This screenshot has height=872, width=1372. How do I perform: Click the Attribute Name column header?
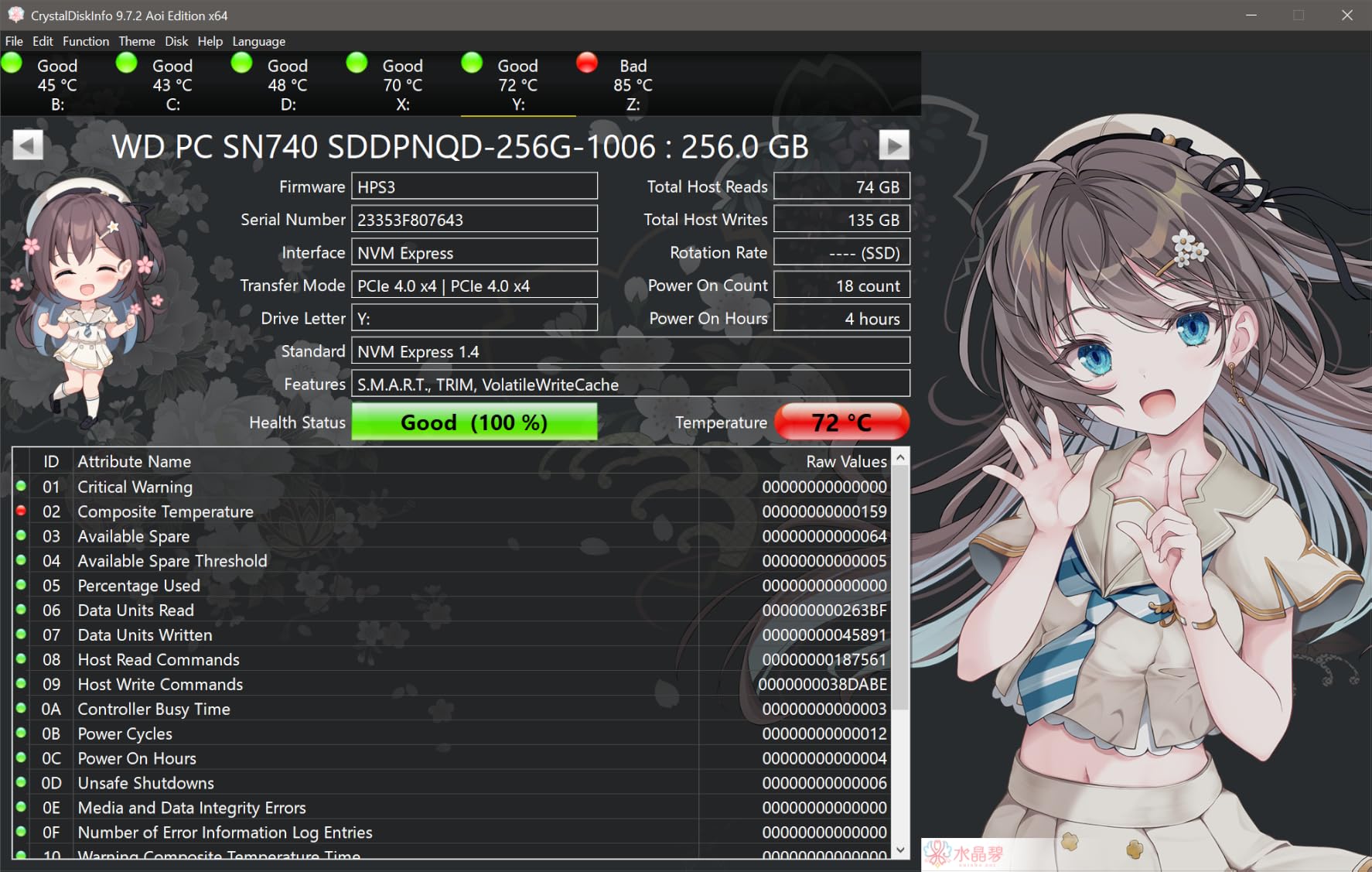coord(386,461)
